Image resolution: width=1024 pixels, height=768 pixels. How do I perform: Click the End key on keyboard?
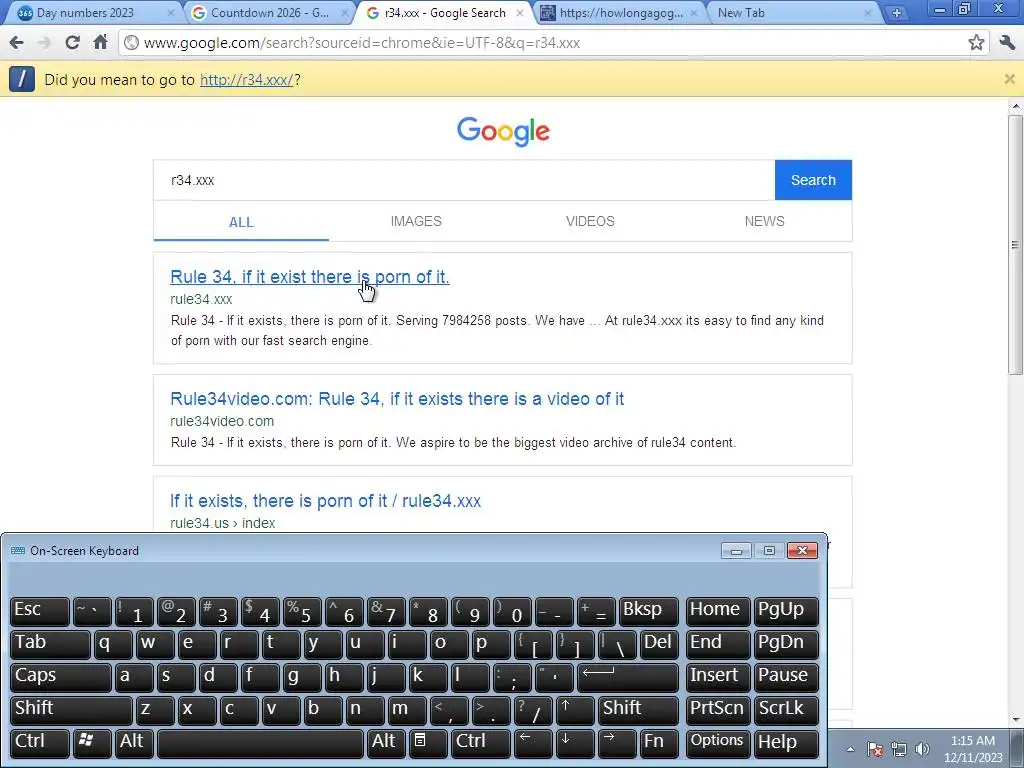pos(718,644)
